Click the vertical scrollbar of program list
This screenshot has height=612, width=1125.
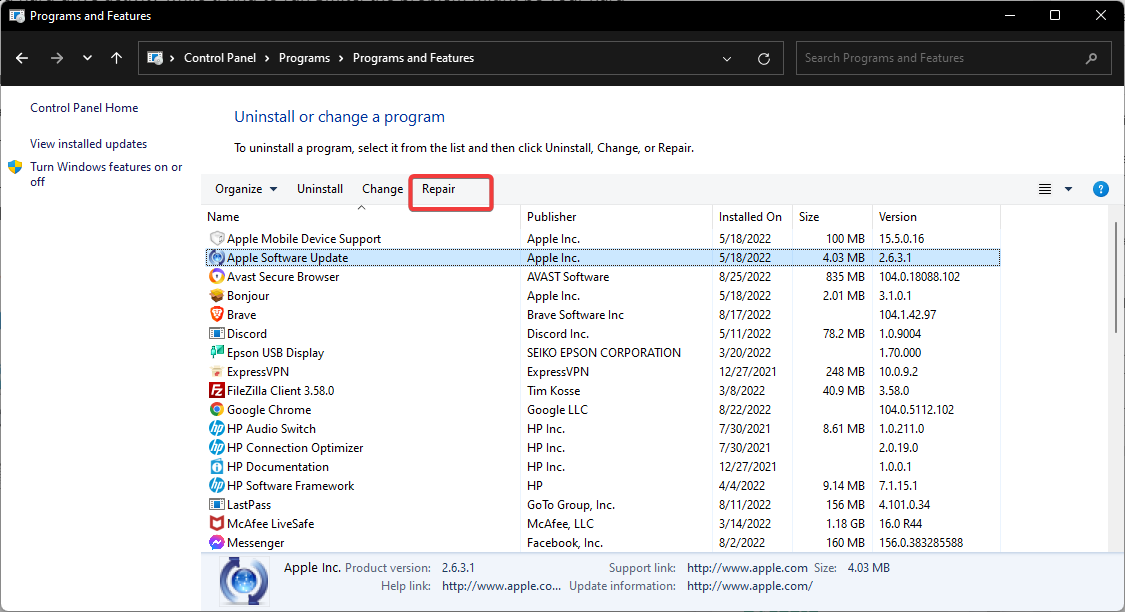1116,279
